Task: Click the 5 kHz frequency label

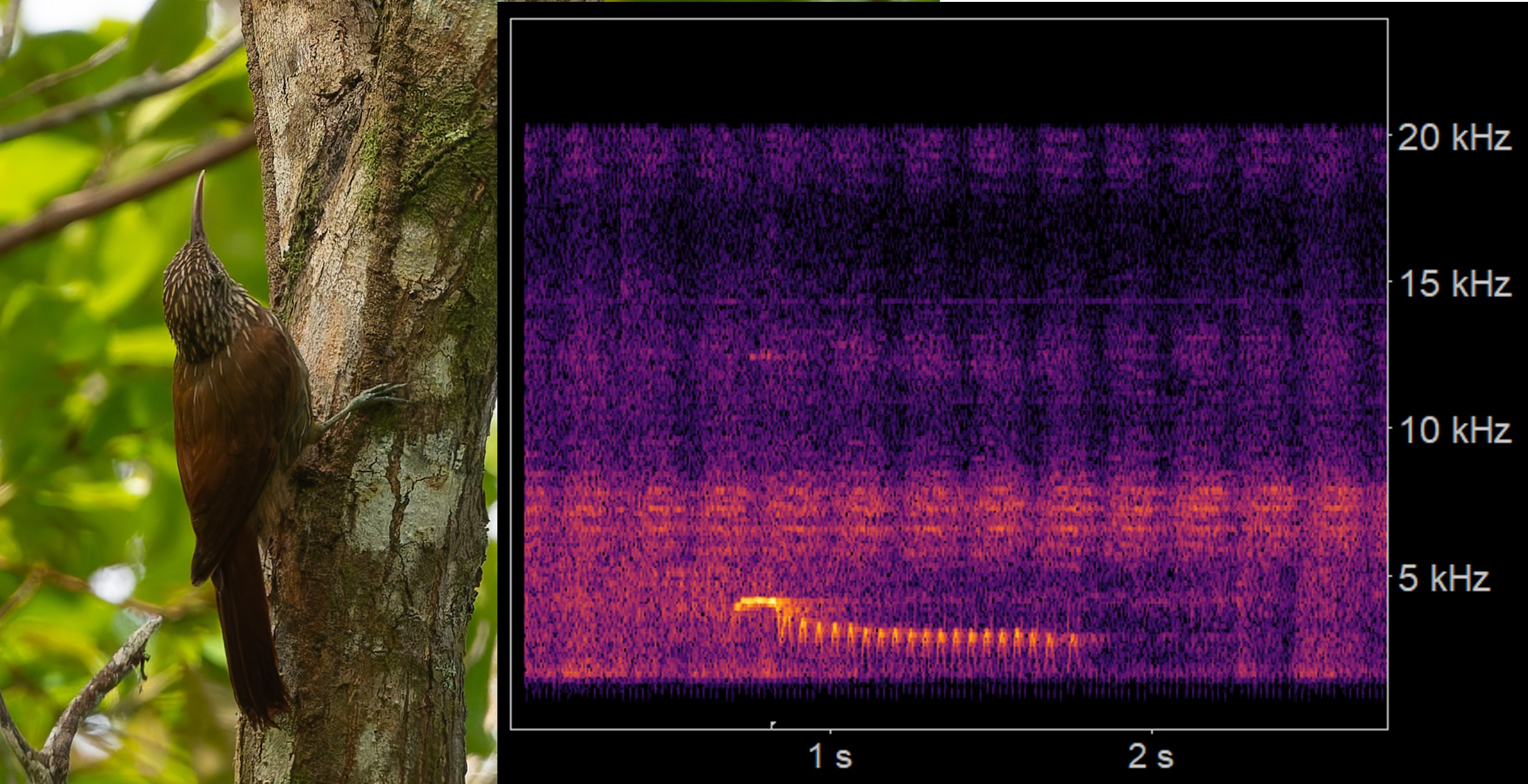Action: click(1444, 578)
